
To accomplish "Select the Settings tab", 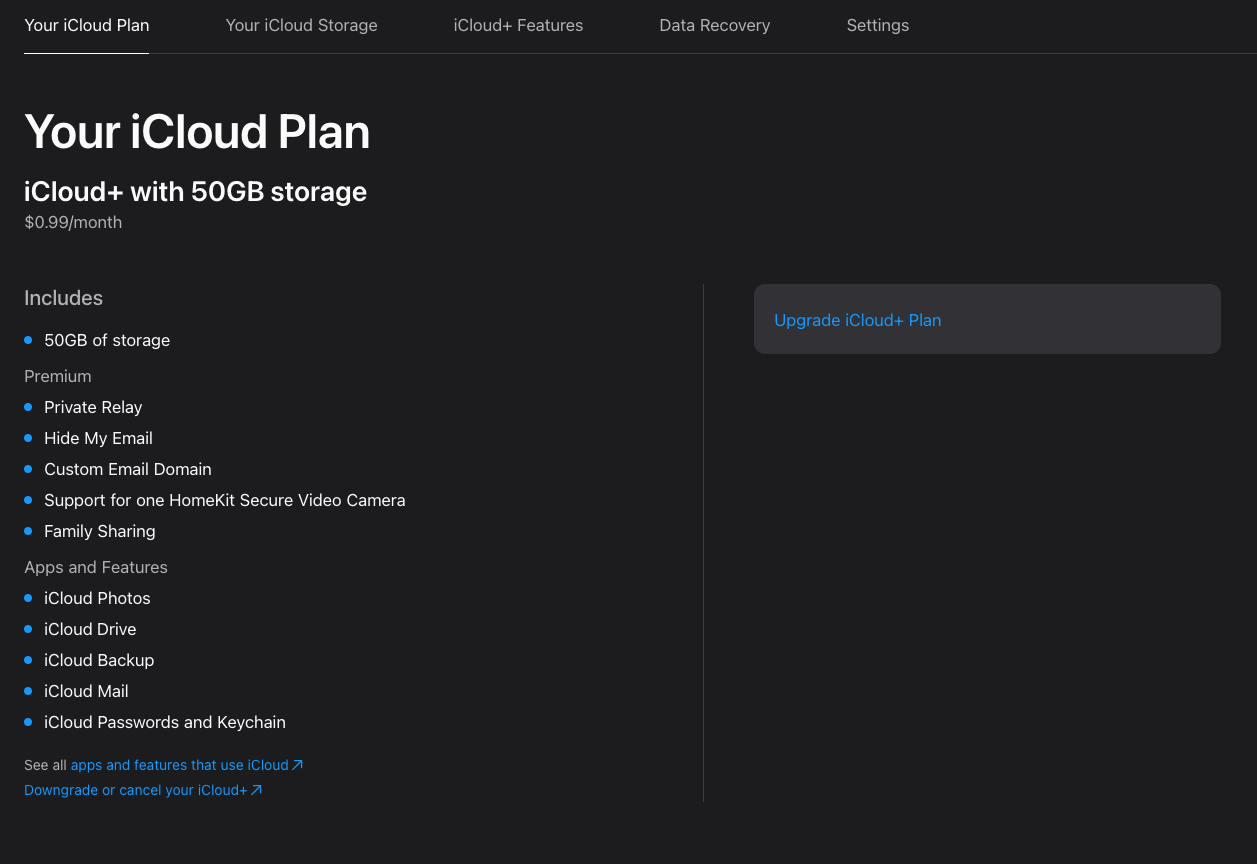I will tap(877, 25).
